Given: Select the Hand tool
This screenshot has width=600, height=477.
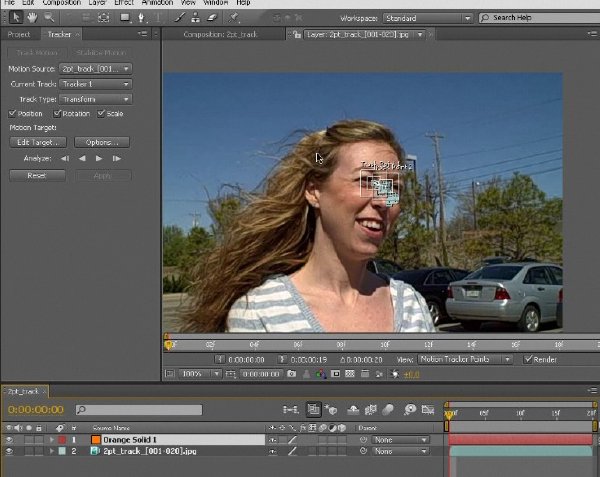Looking at the screenshot, I should [32, 17].
